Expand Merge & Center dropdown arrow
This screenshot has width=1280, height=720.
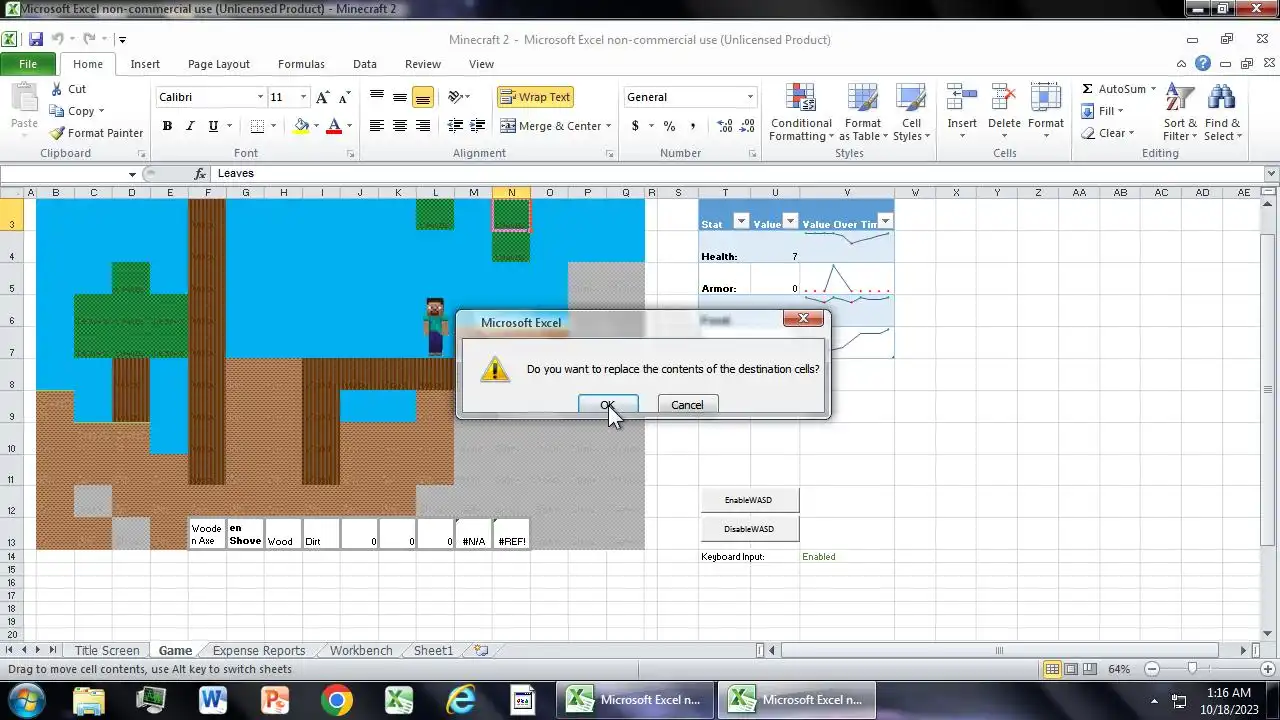pyautogui.click(x=609, y=126)
